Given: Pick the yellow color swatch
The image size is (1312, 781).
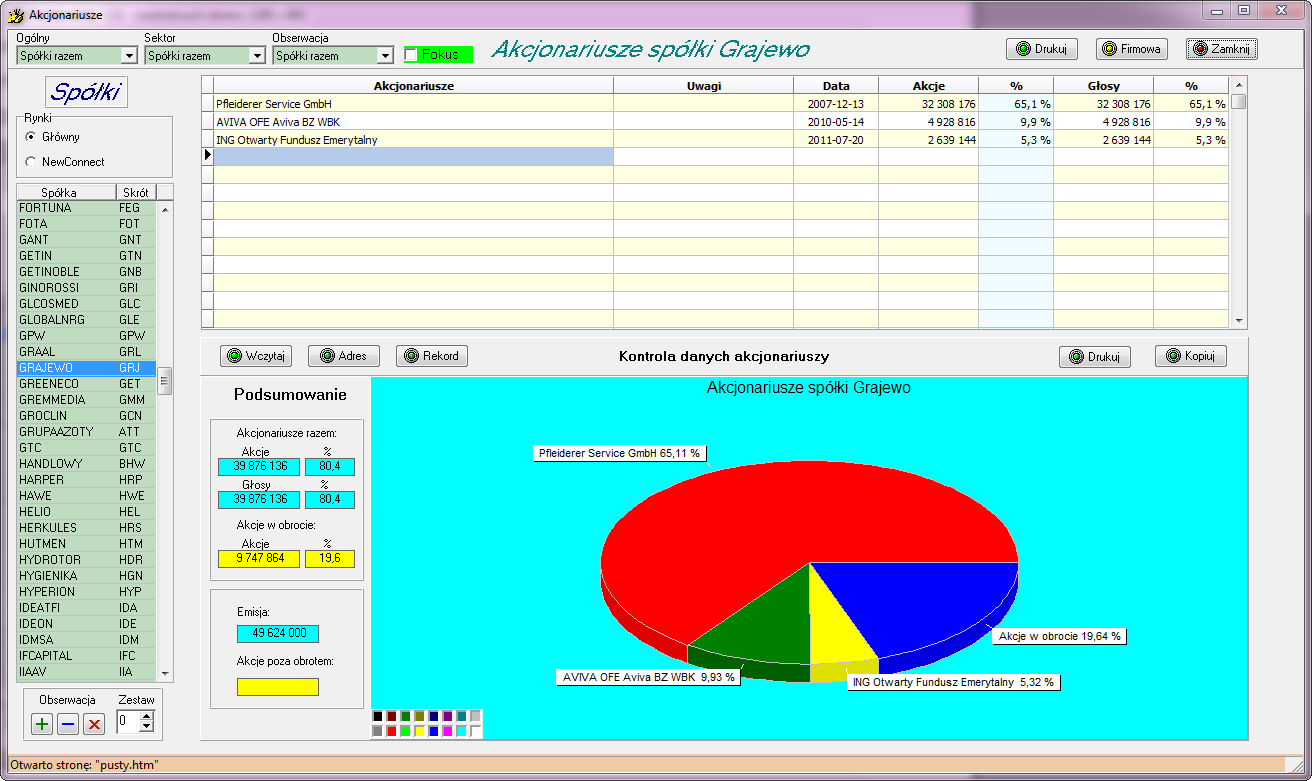Looking at the screenshot, I should [x=420, y=731].
